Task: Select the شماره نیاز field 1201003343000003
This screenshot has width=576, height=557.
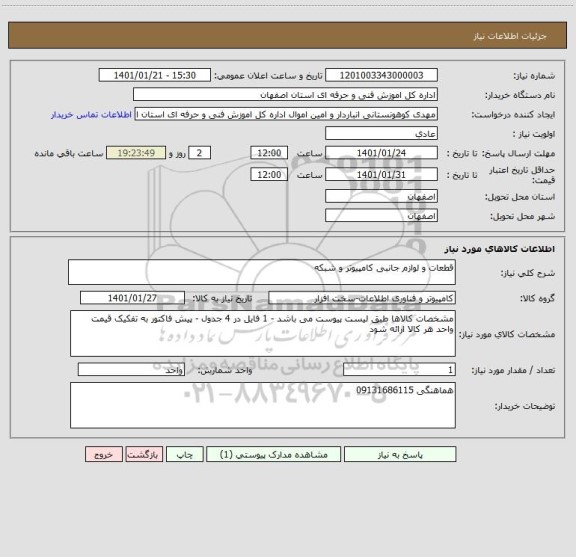Action: click(381, 75)
